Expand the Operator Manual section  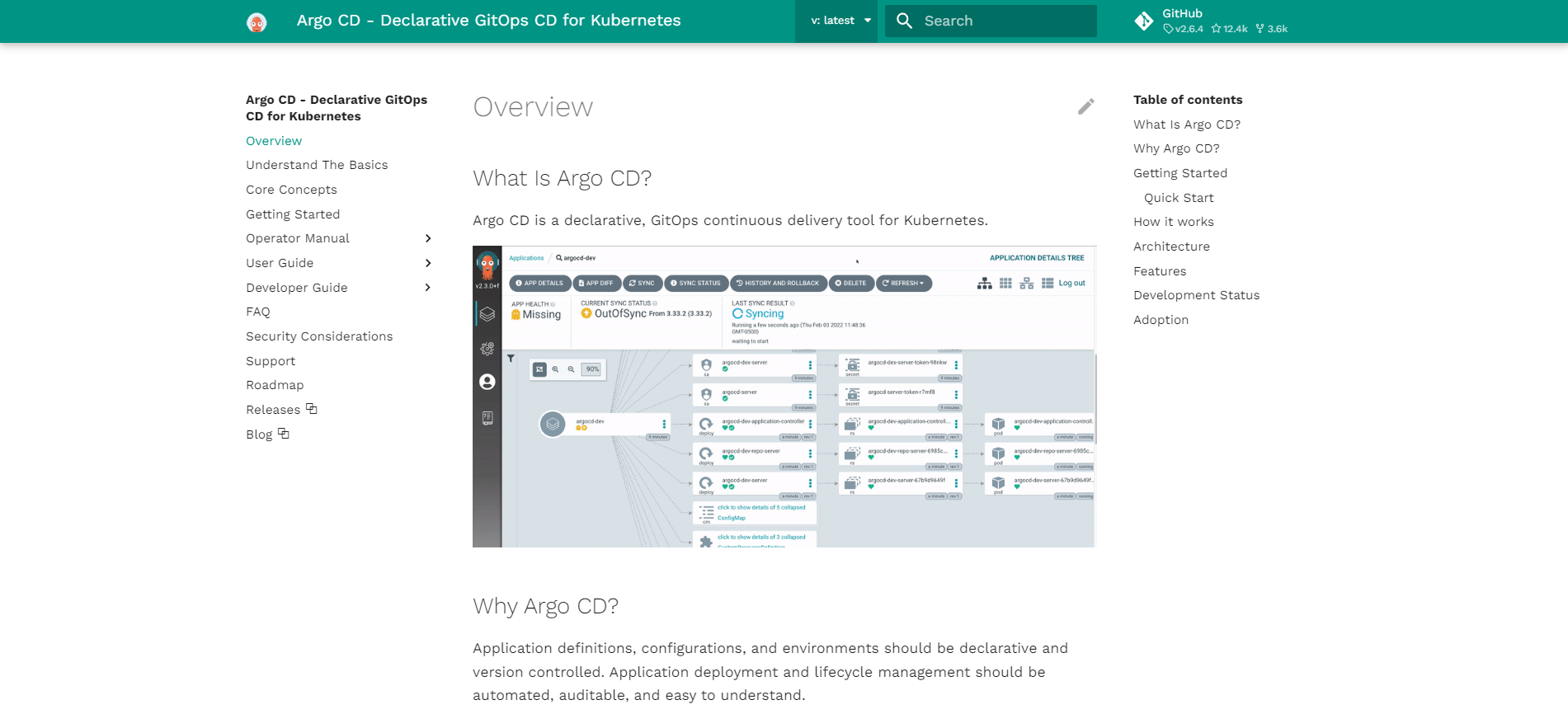click(x=427, y=238)
